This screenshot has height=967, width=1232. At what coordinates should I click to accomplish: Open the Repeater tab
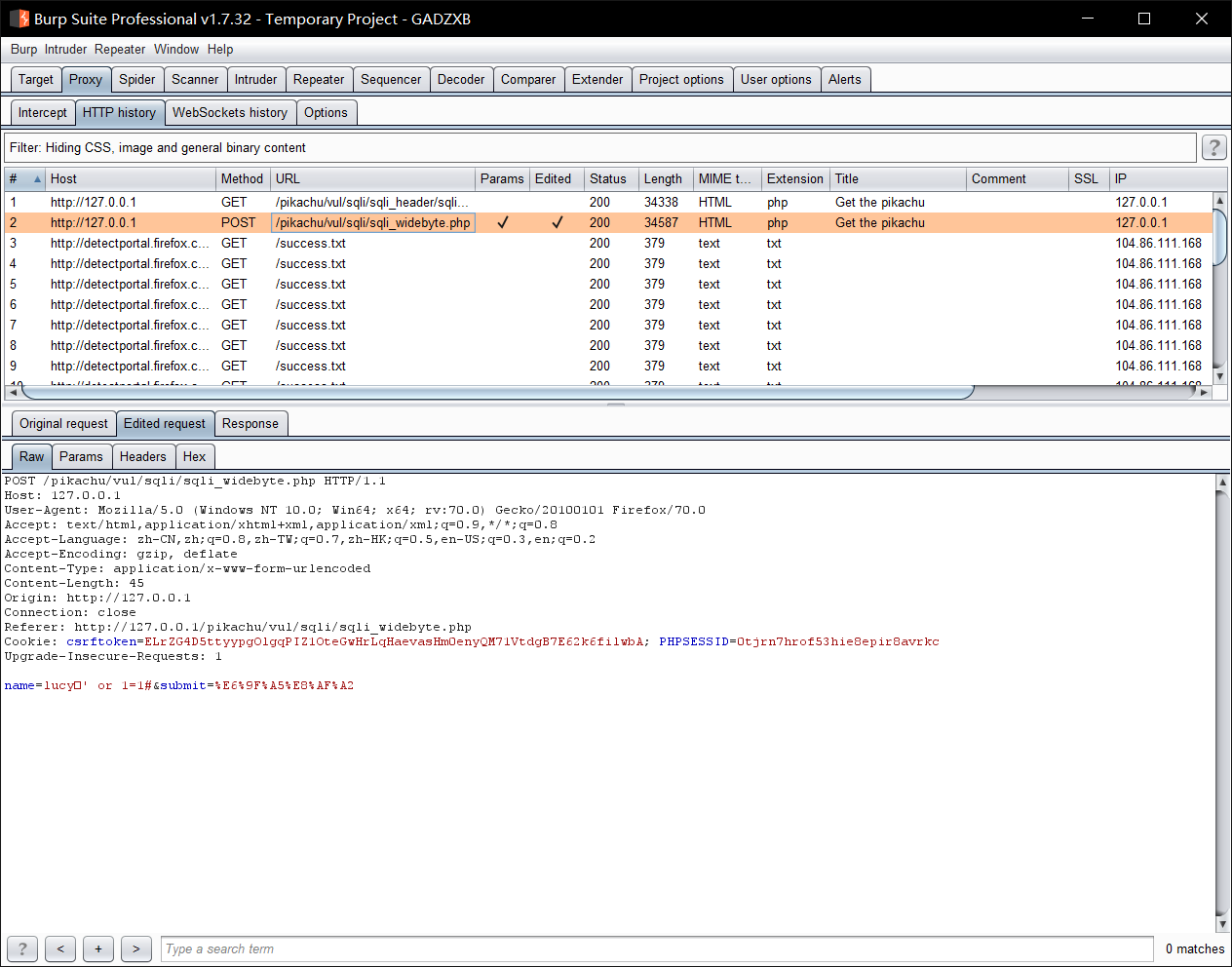pyautogui.click(x=319, y=80)
